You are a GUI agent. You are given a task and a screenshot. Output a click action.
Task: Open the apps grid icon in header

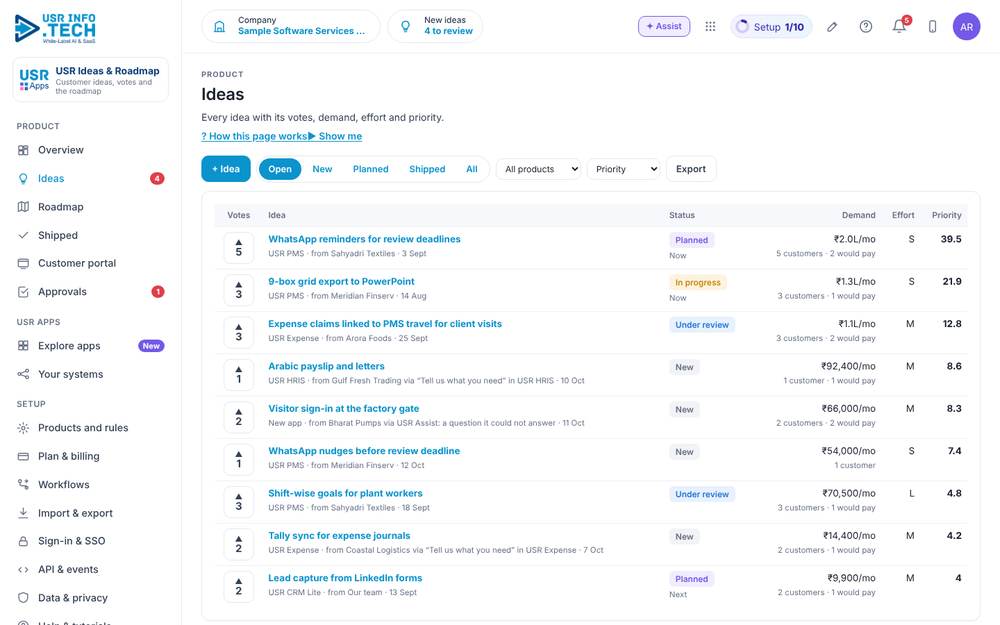tap(710, 26)
